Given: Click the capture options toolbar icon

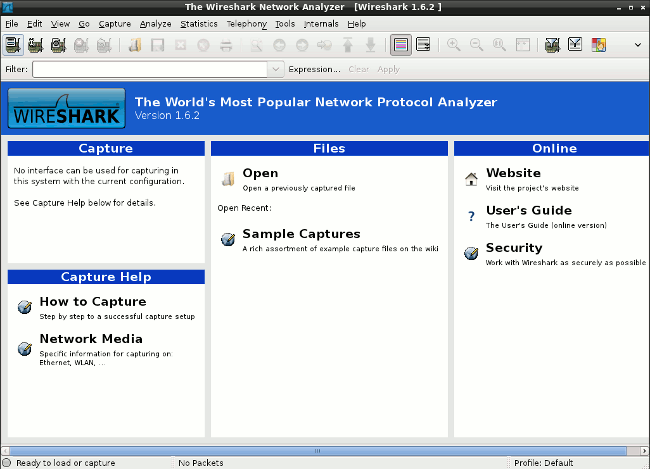Looking at the screenshot, I should pyautogui.click(x=36, y=45).
